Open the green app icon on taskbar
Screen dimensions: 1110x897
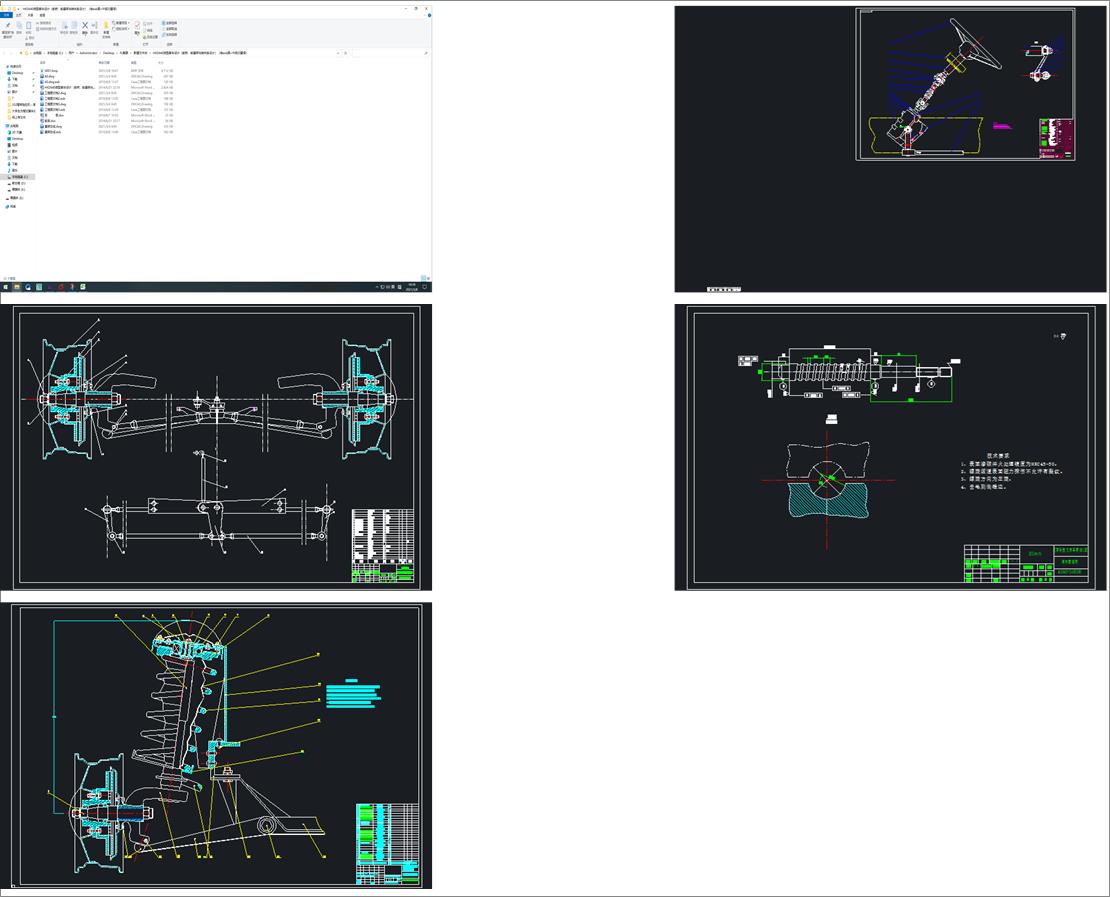click(x=83, y=287)
